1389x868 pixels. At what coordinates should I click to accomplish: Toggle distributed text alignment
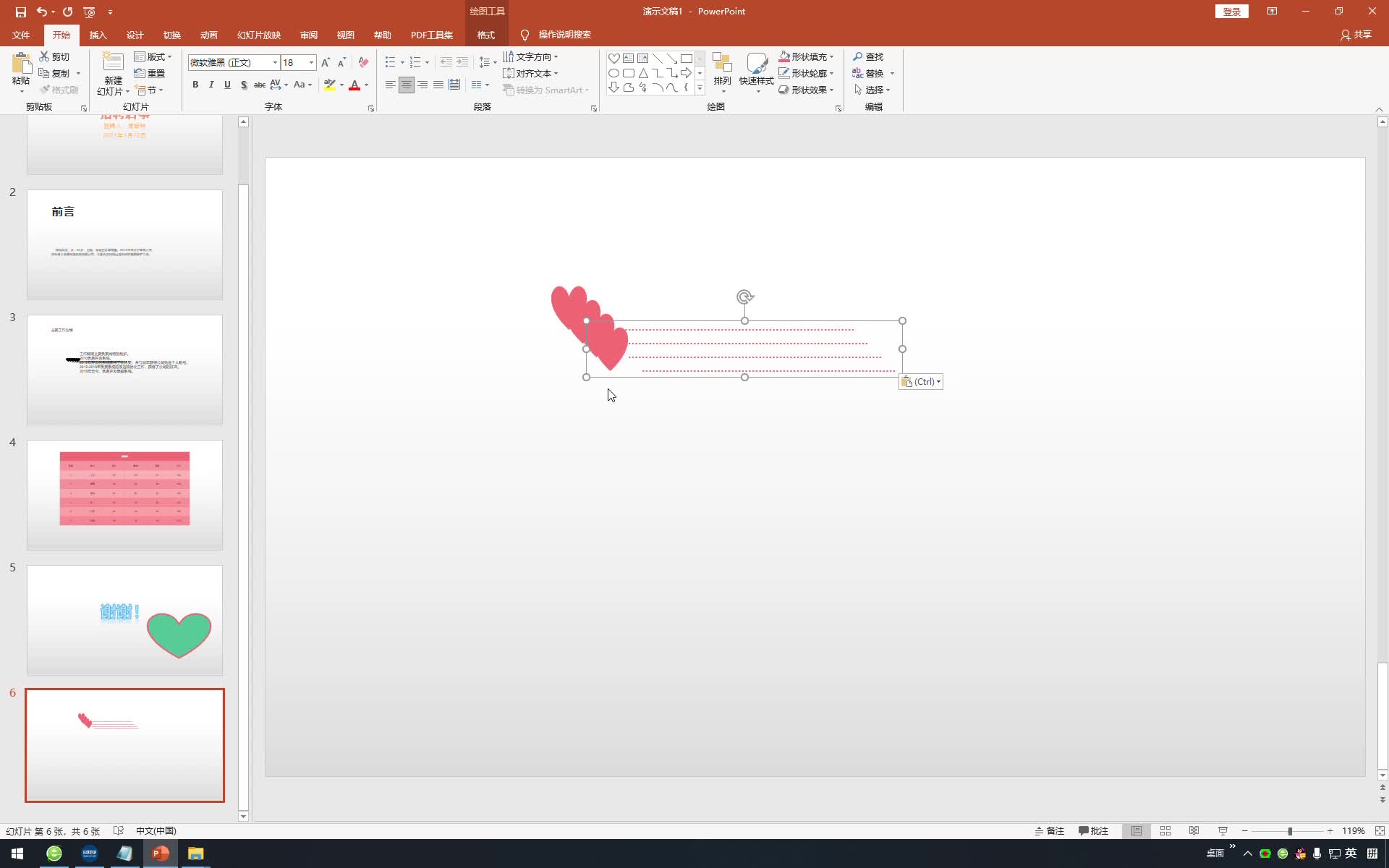tap(454, 85)
